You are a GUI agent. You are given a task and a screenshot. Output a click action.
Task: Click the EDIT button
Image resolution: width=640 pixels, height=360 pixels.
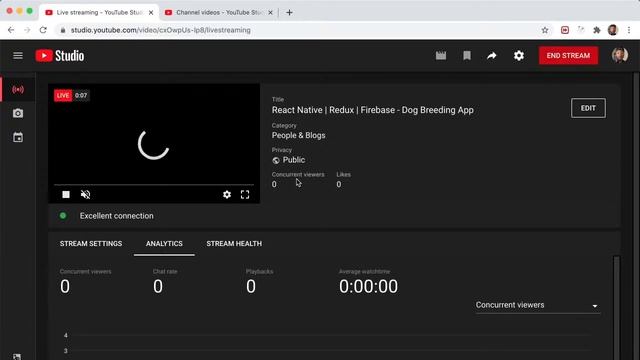(588, 108)
